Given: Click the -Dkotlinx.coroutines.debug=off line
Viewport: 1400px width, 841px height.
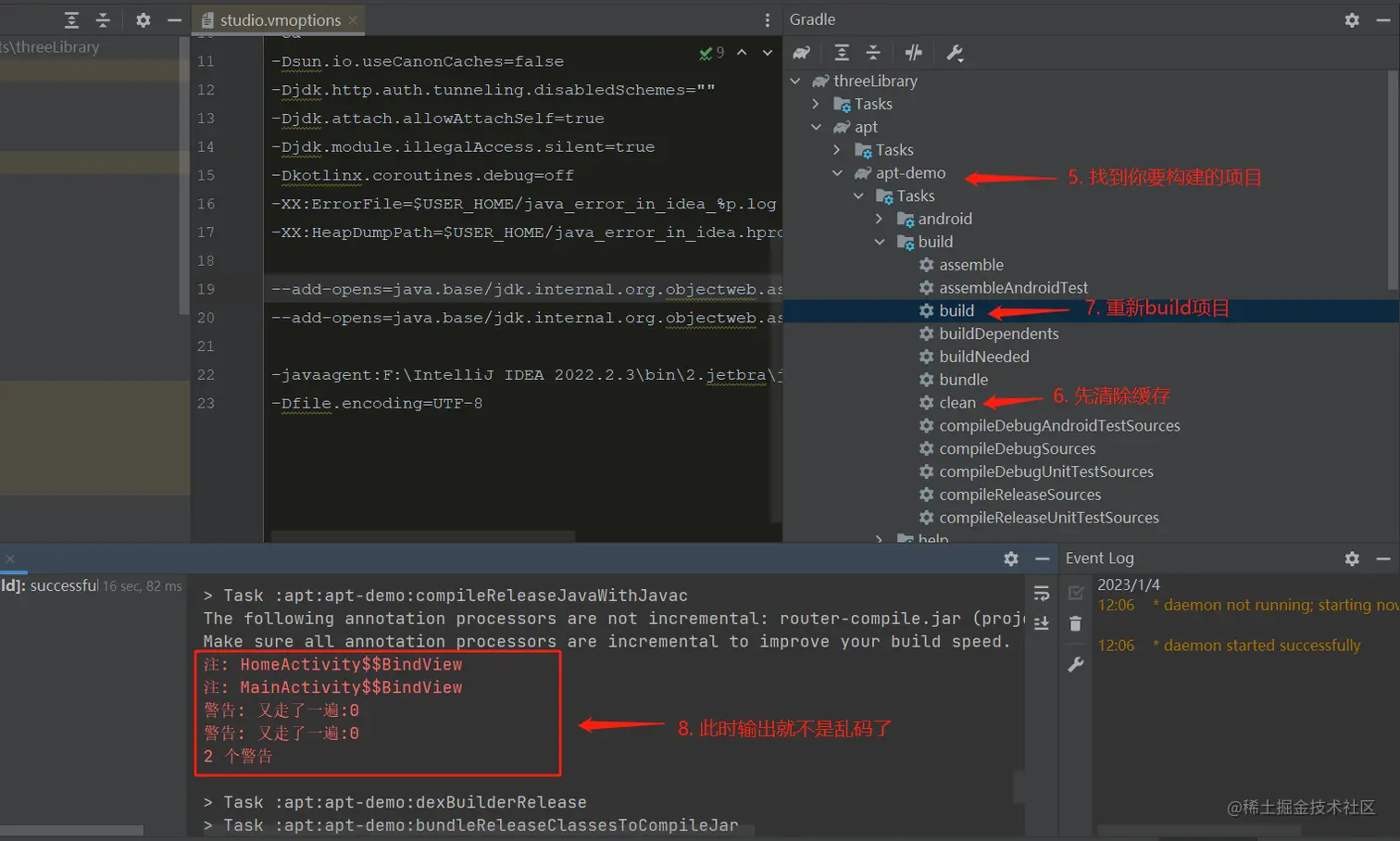Looking at the screenshot, I should coord(422,176).
